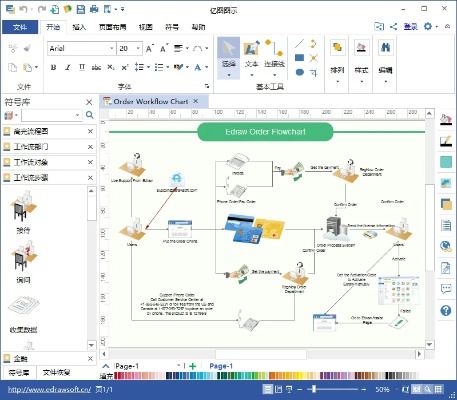
Task: Select the Connector tool icon
Action: click(x=274, y=48)
